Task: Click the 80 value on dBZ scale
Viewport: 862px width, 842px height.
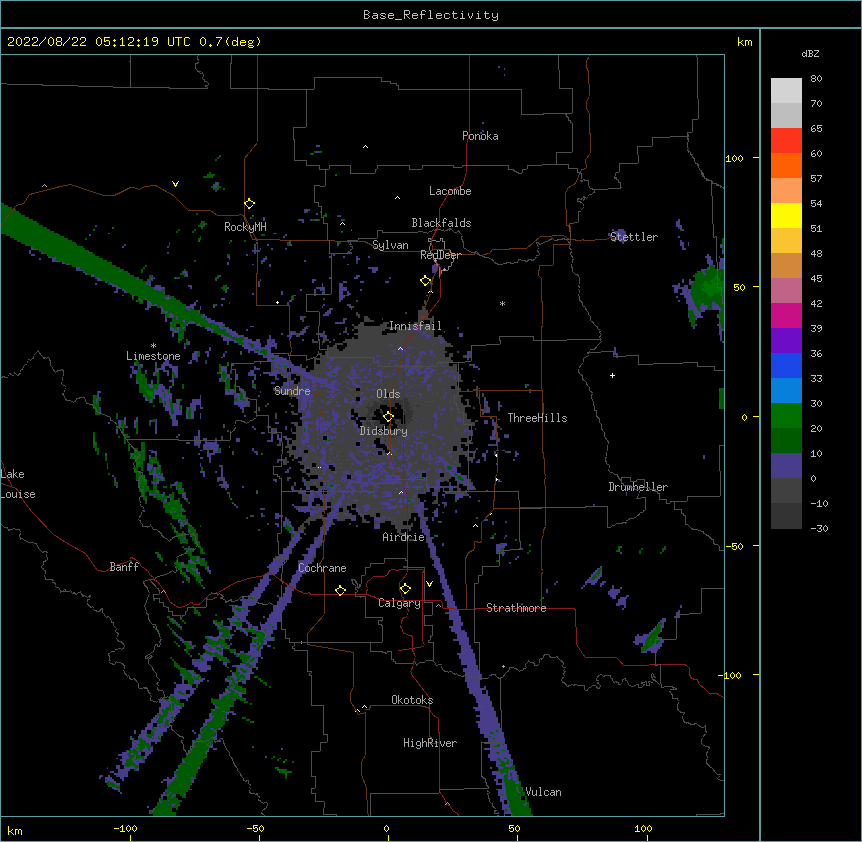Action: click(816, 79)
